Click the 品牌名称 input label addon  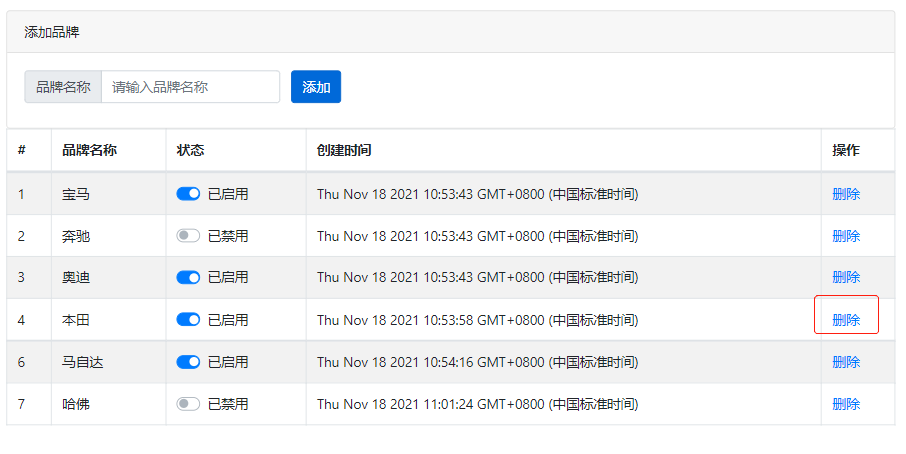[63, 87]
